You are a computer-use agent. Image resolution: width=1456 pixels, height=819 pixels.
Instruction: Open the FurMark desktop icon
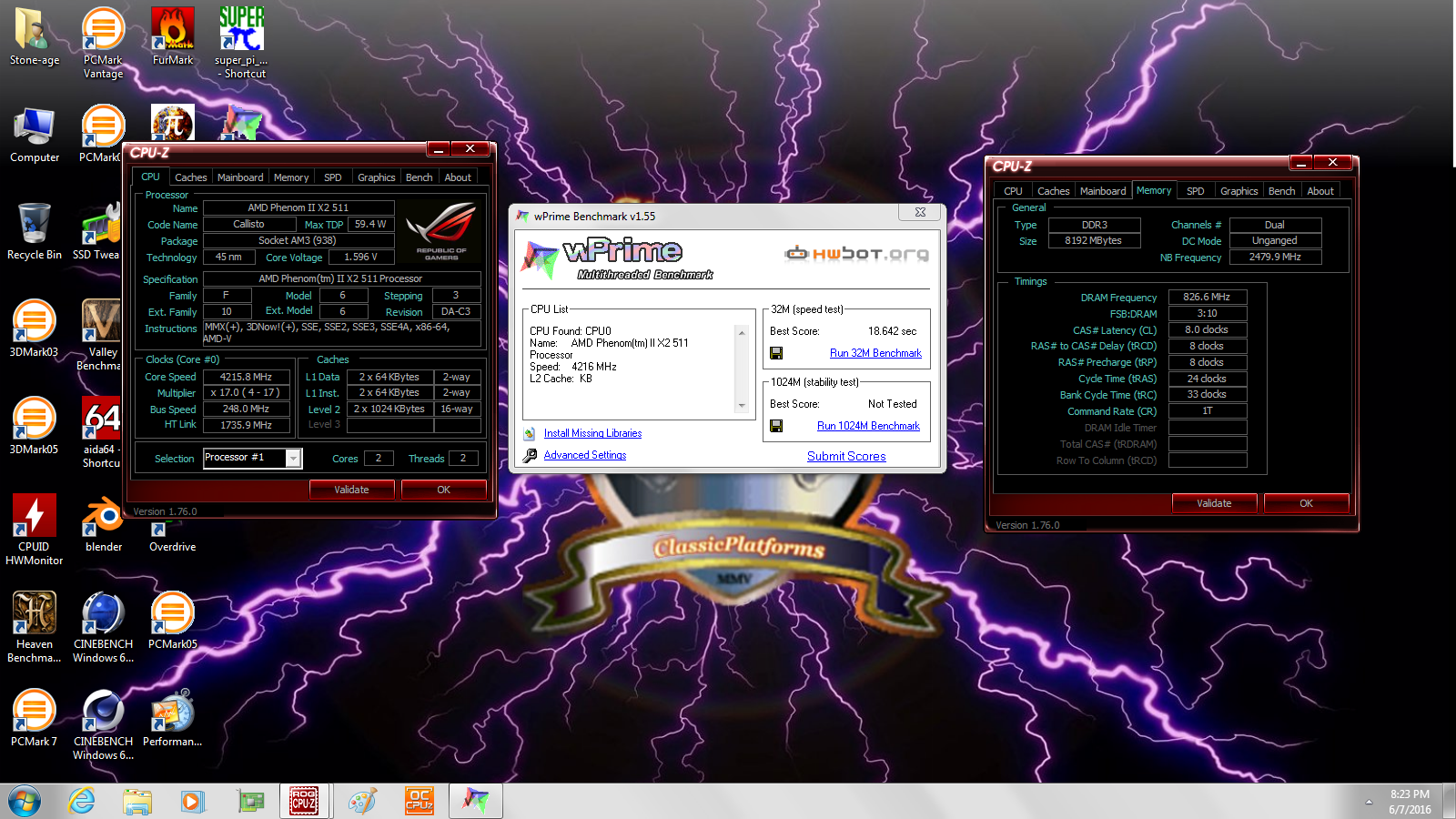pos(172,36)
